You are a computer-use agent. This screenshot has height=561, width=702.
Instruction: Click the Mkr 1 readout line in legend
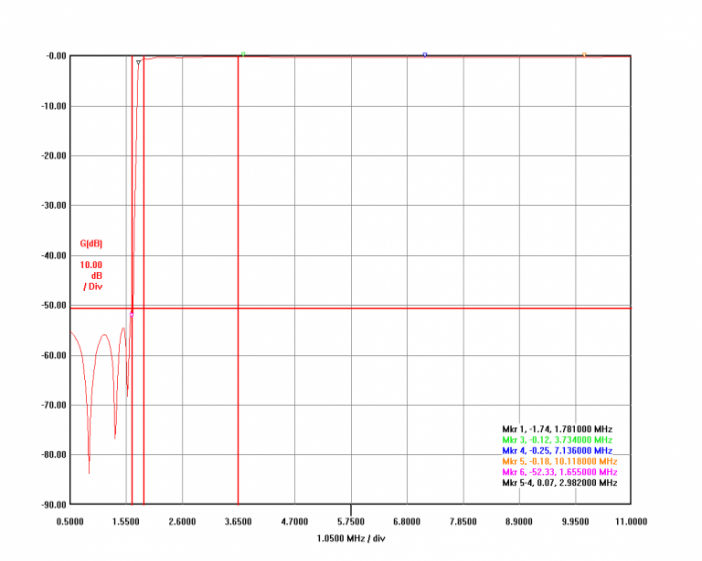(559, 429)
